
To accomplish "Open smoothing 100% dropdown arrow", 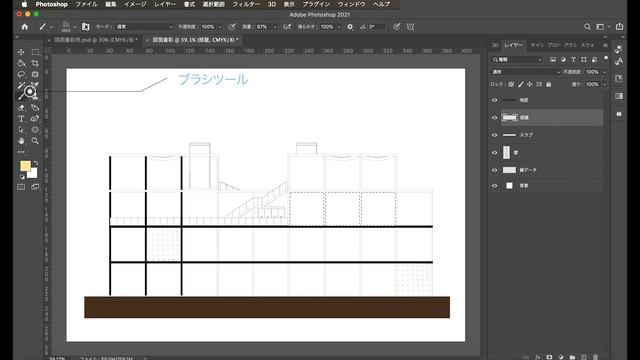I will (x=339, y=27).
